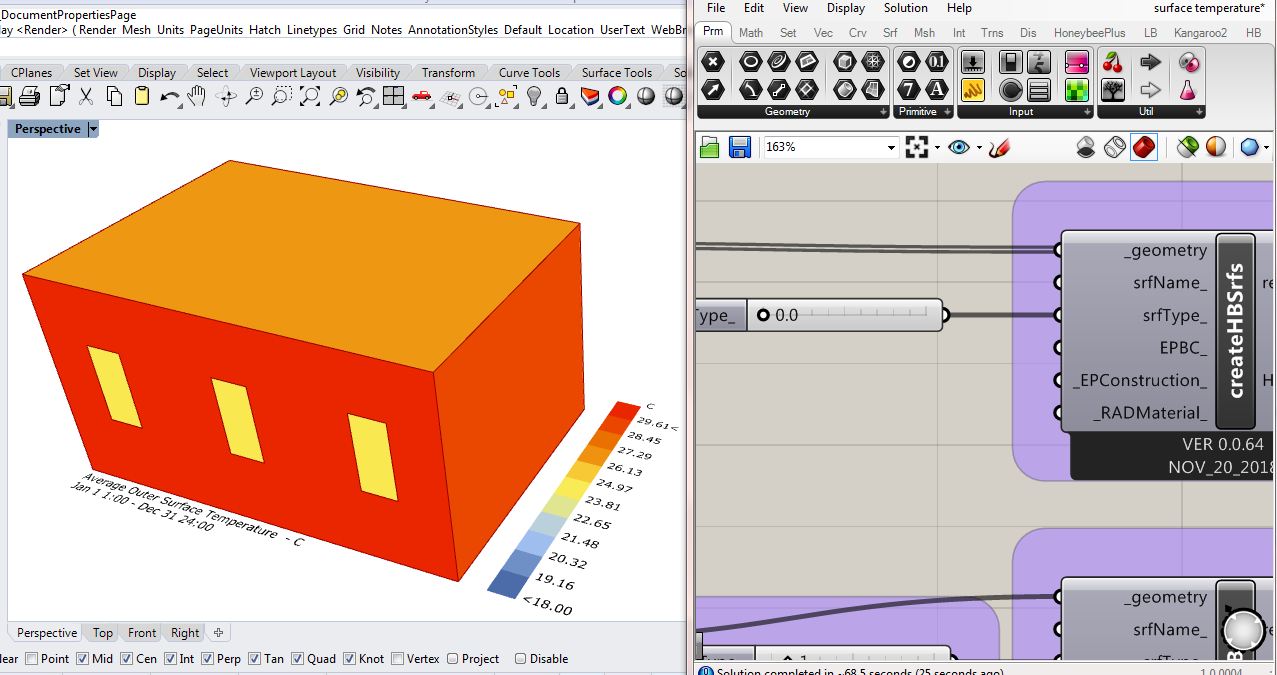Expand the Input panel components
Screen dimensions: 1277x675
[x=1085, y=112]
